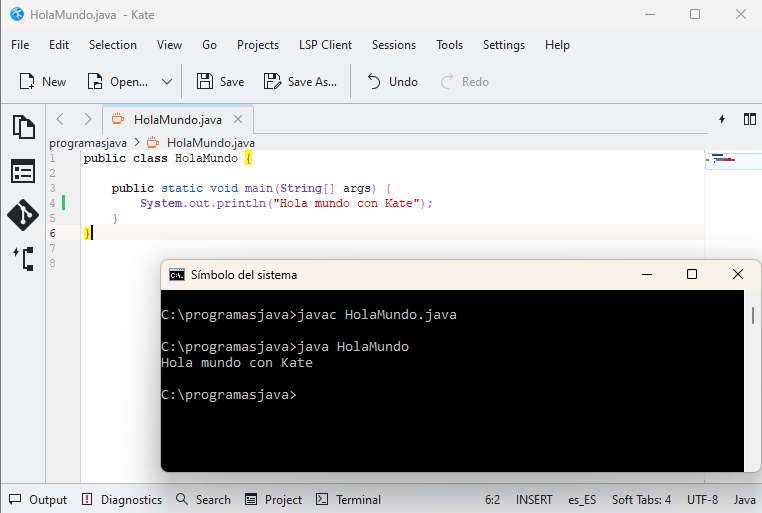Open the Symbol outline list sidebar icon

tap(23, 171)
